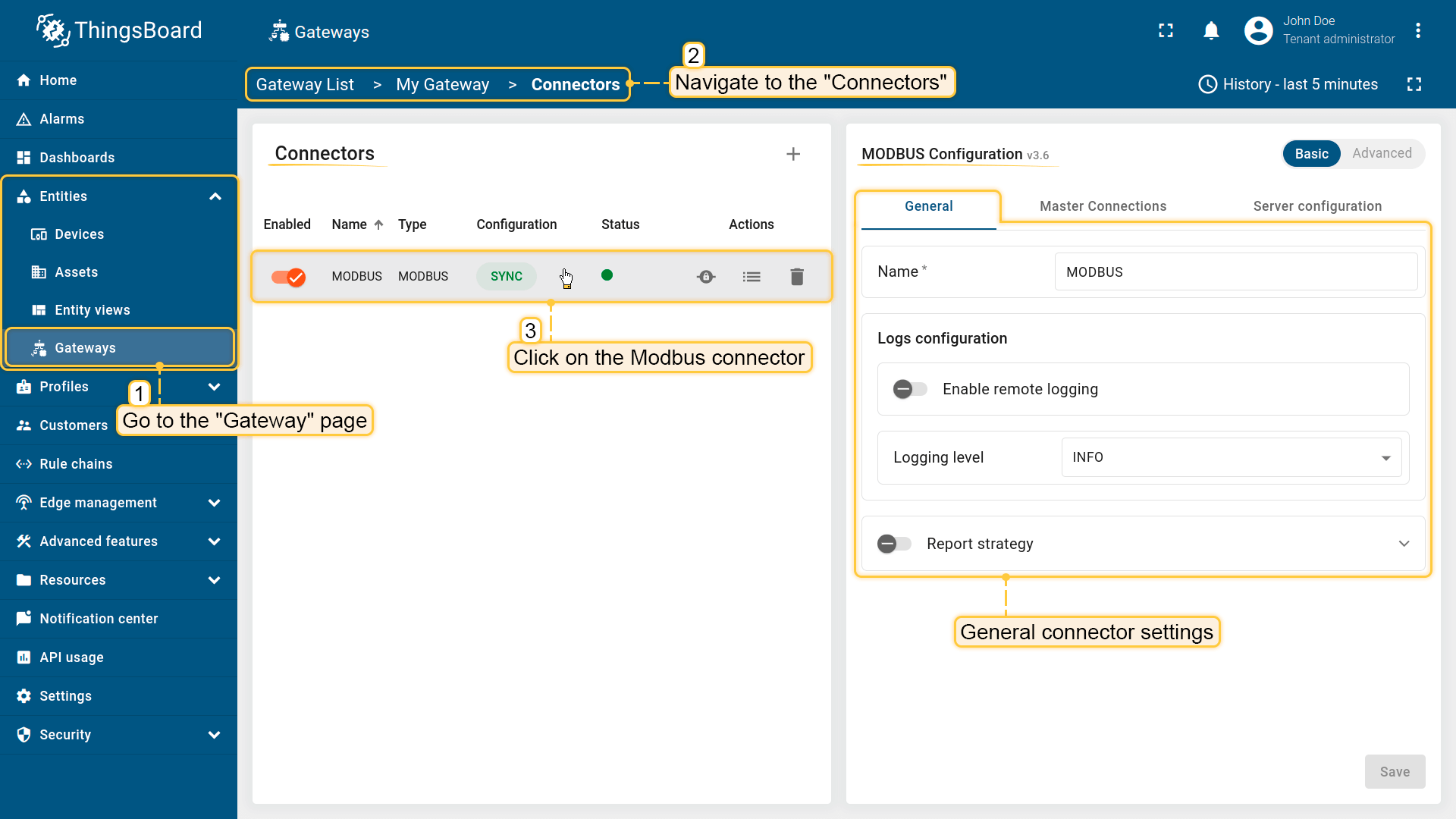Turn on Report strategy switch

coord(894,544)
